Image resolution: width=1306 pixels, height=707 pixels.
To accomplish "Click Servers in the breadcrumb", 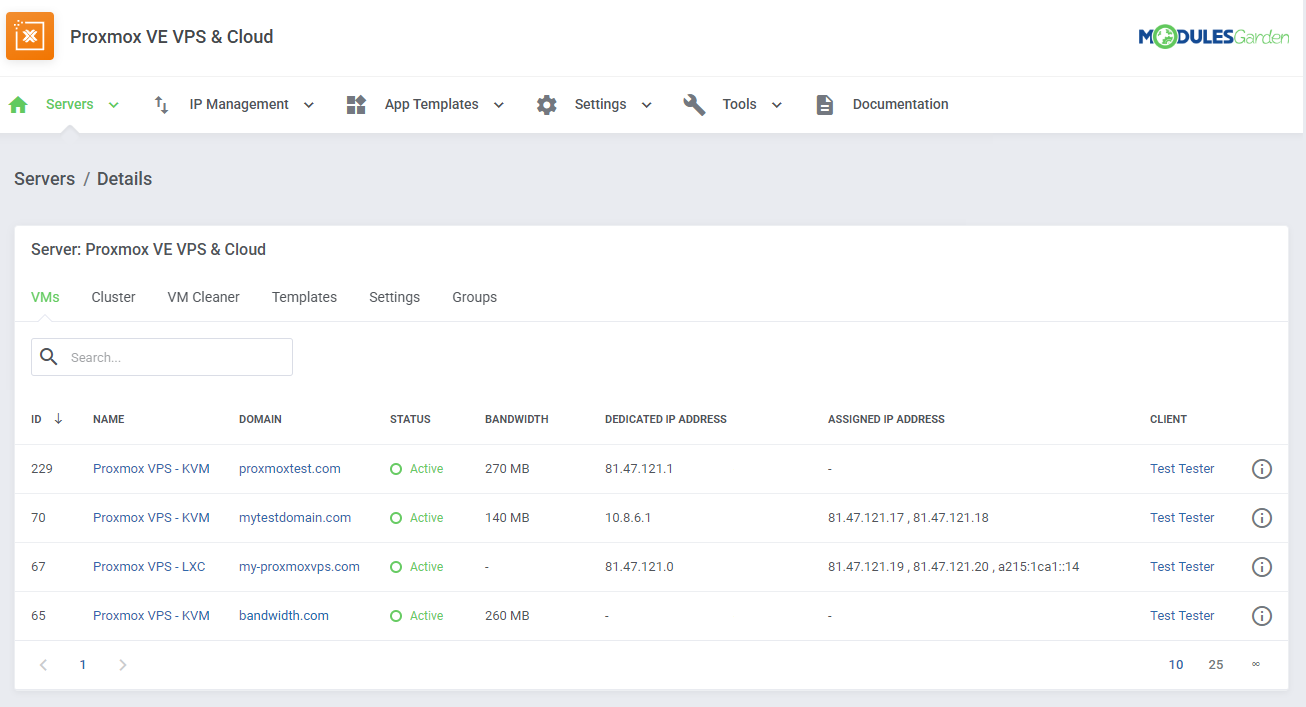I will 44,179.
